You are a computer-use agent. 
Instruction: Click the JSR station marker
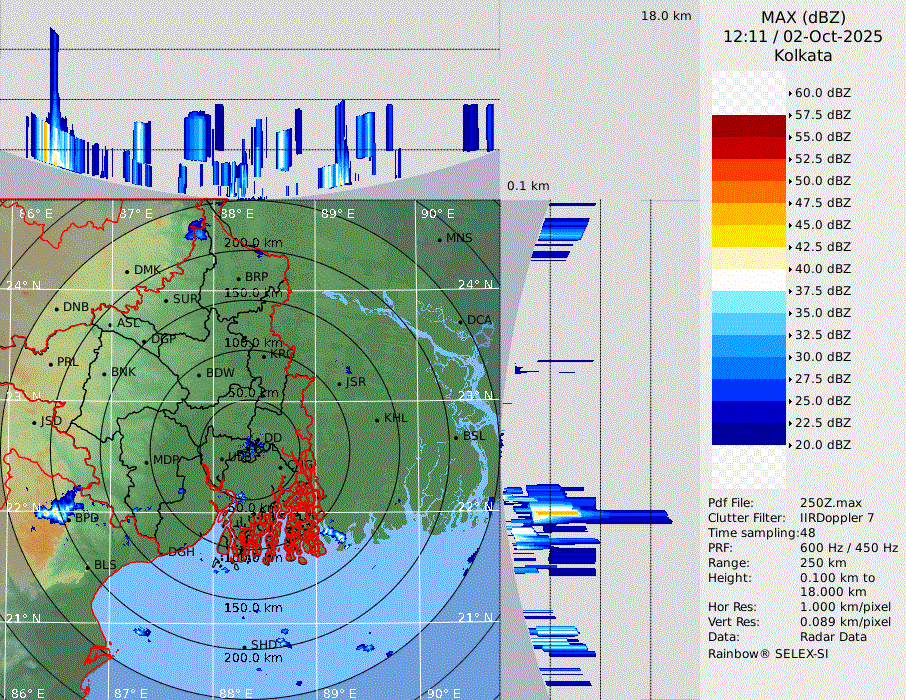click(x=340, y=383)
